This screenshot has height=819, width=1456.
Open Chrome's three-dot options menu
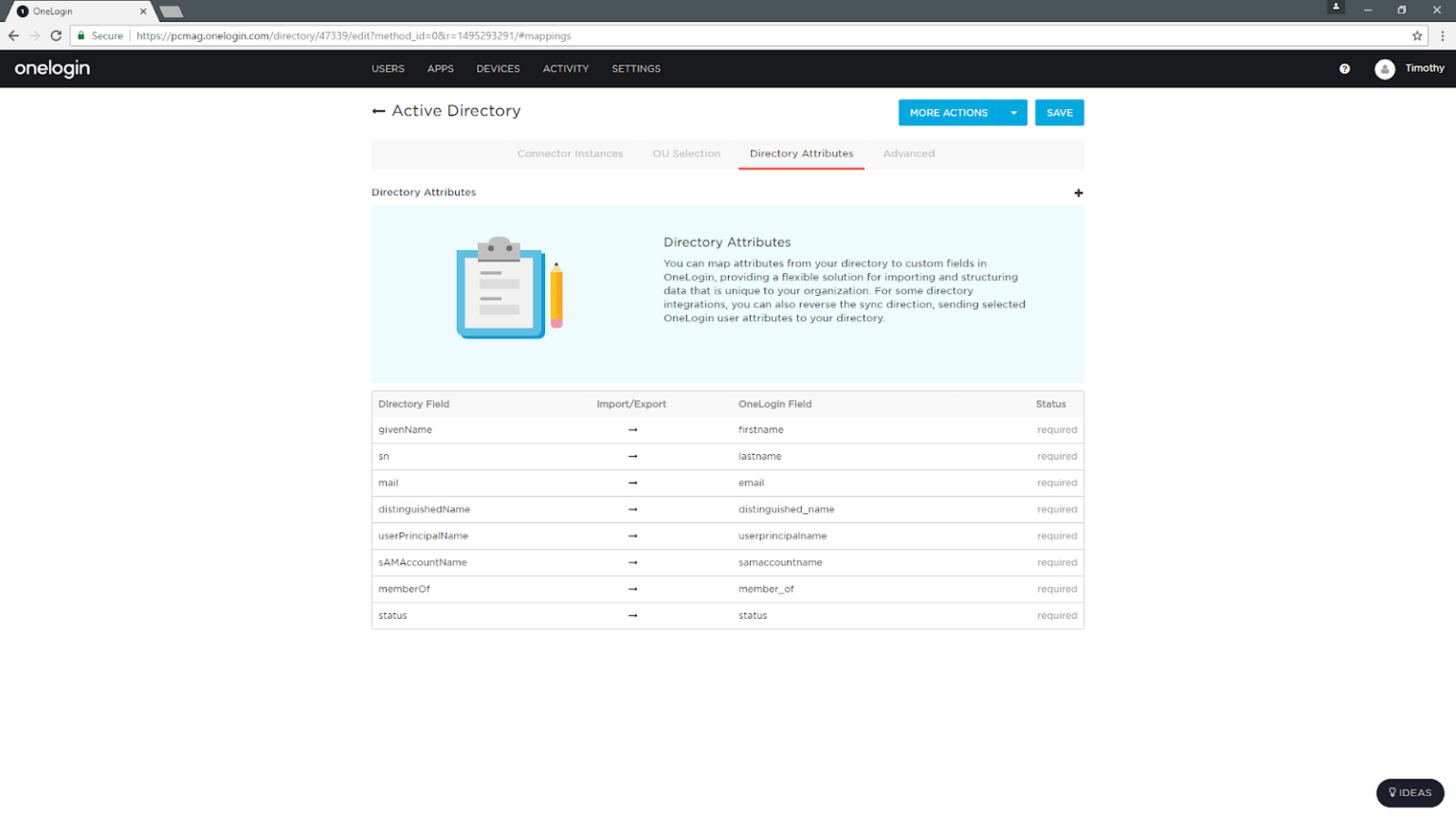[1442, 35]
